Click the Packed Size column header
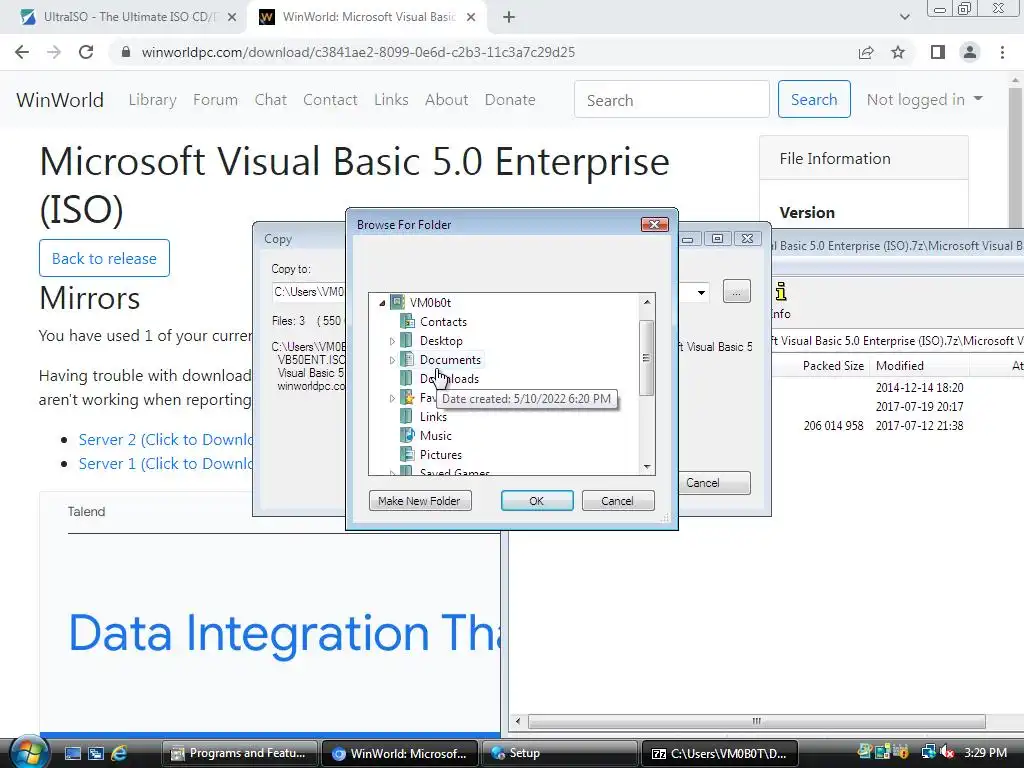The height and width of the screenshot is (768, 1024). point(833,366)
